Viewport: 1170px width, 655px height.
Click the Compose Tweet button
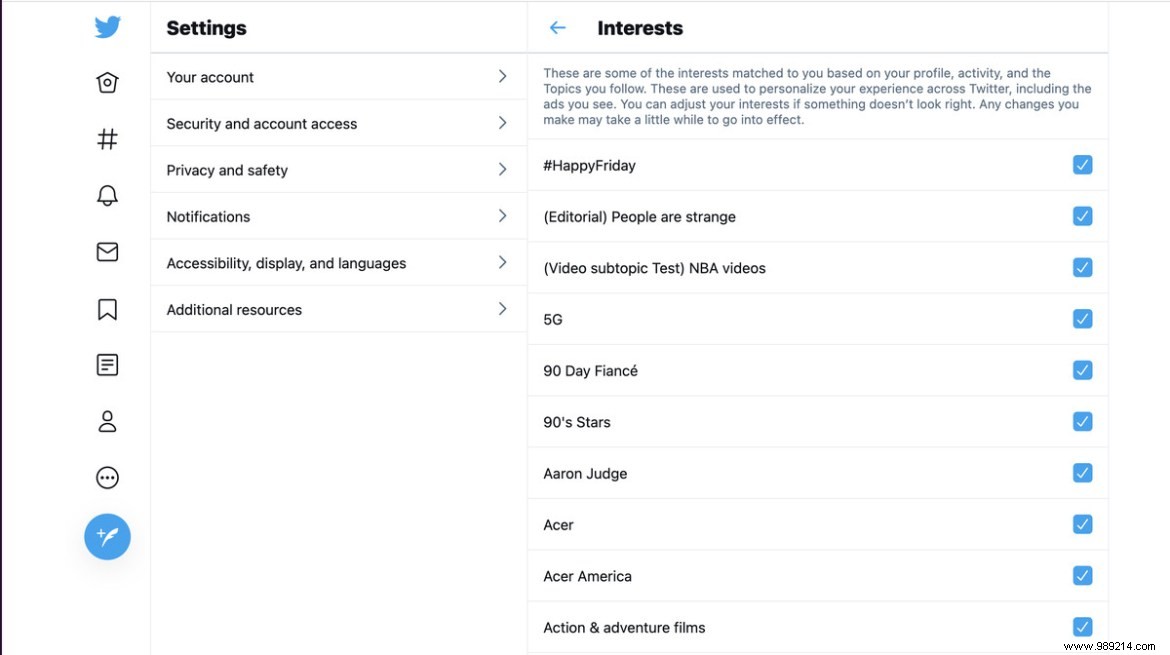(107, 537)
